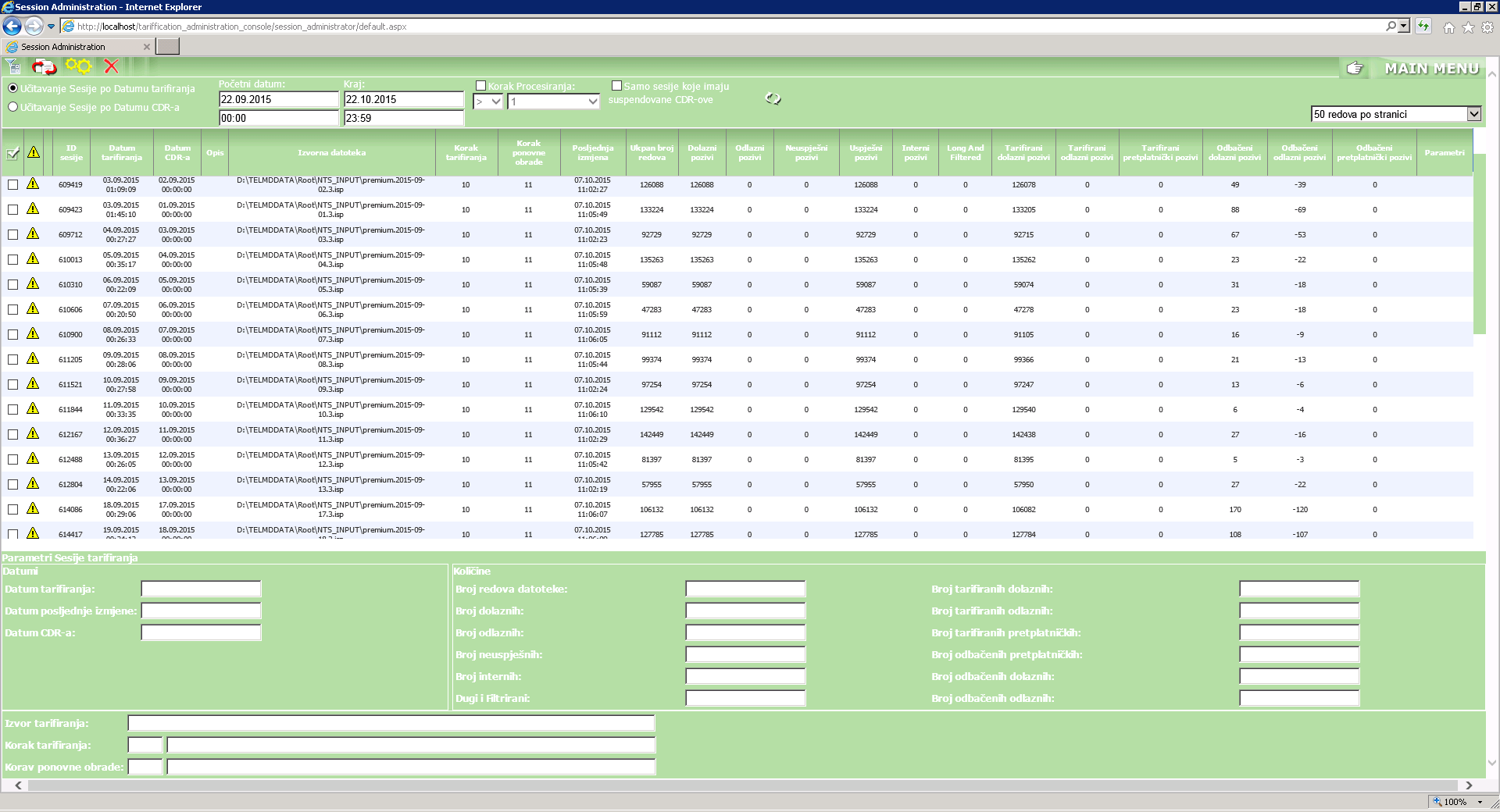Switch to the Session Administration tab

(x=77, y=47)
